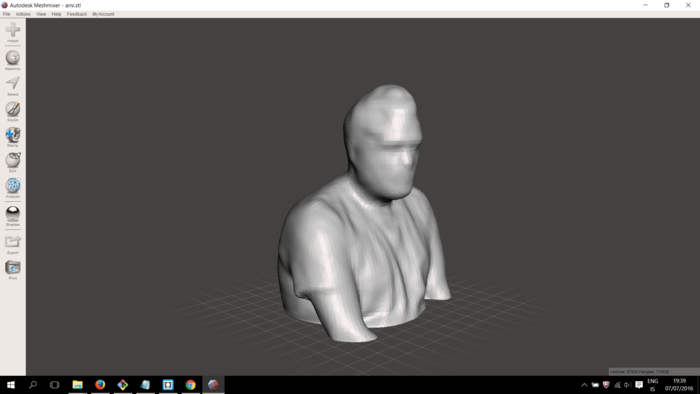
Task: Click the Print icon
Action: 12,267
